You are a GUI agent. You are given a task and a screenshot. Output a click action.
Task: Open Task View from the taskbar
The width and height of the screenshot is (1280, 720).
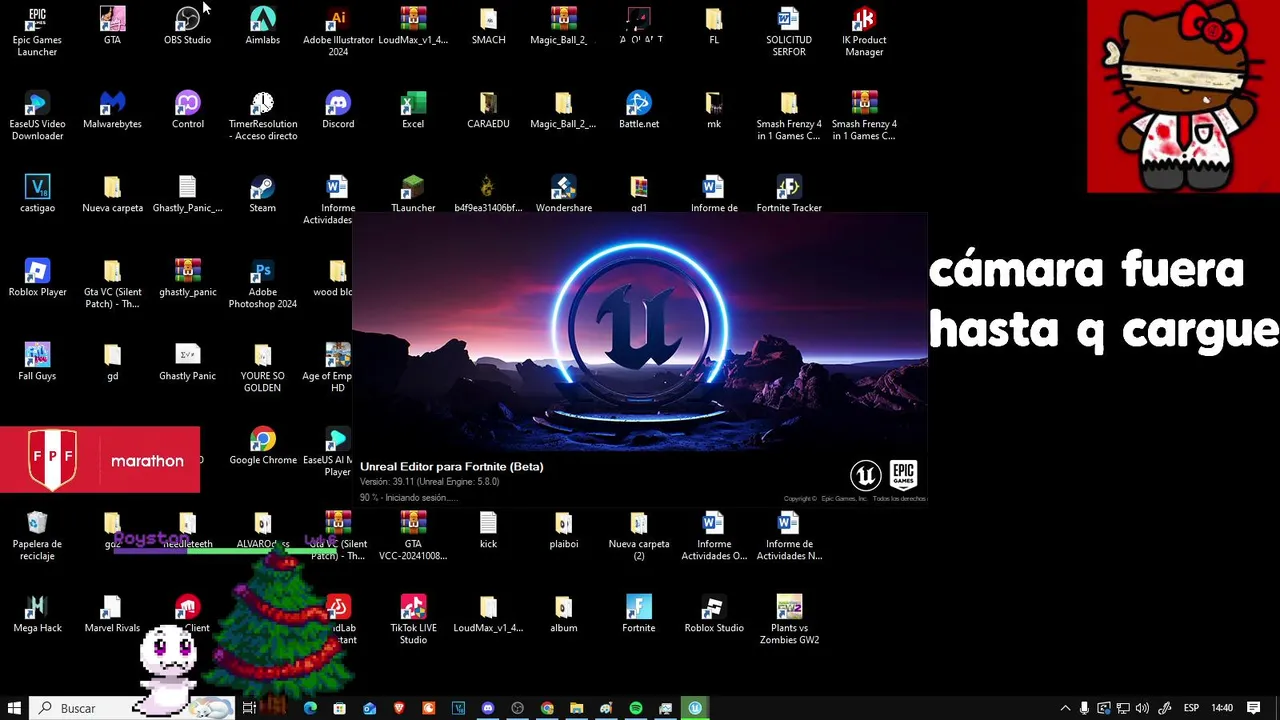[x=249, y=708]
